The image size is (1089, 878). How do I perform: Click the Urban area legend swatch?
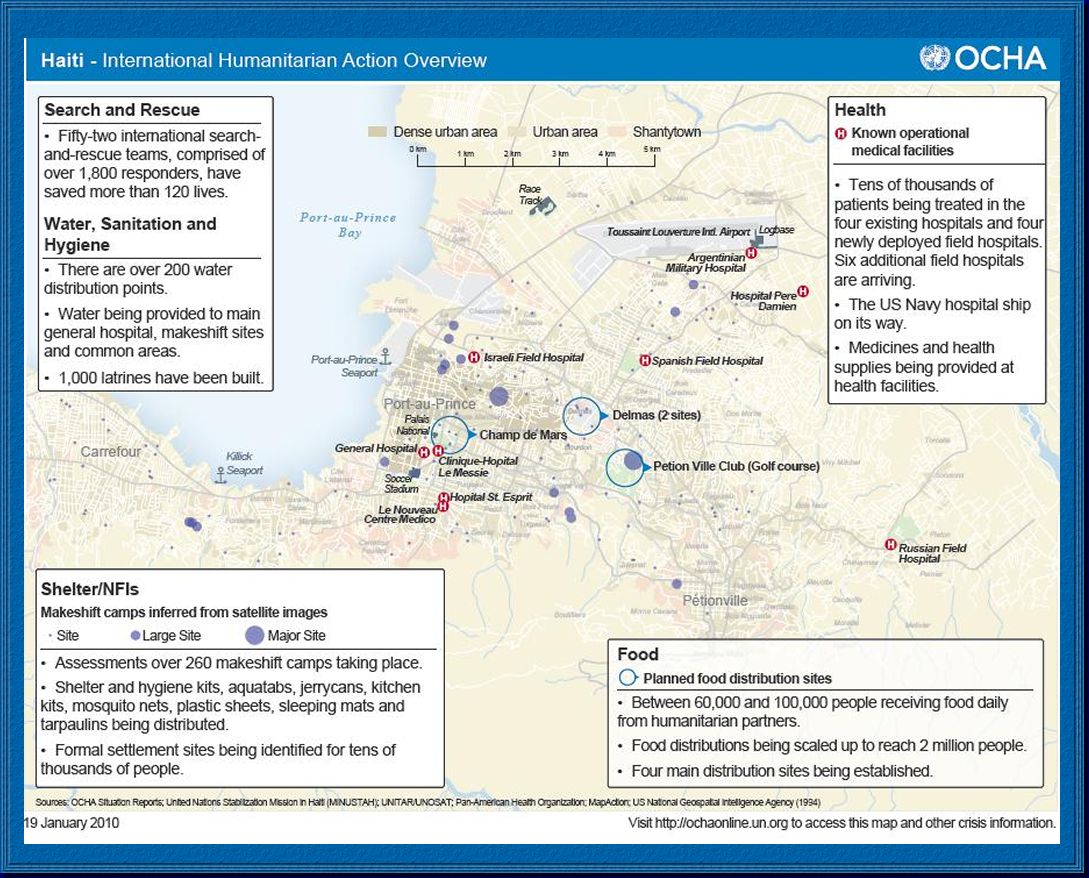[517, 131]
